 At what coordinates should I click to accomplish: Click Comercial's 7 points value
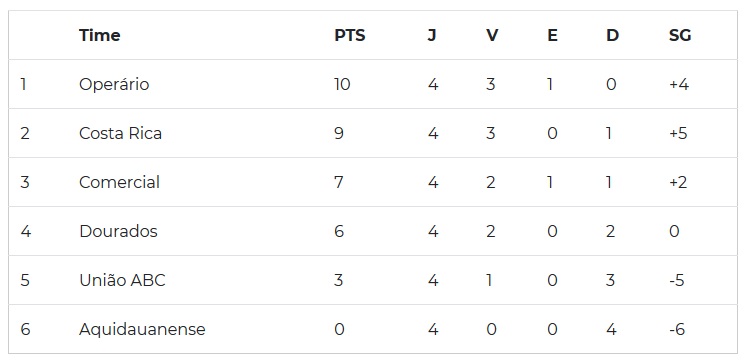point(339,182)
